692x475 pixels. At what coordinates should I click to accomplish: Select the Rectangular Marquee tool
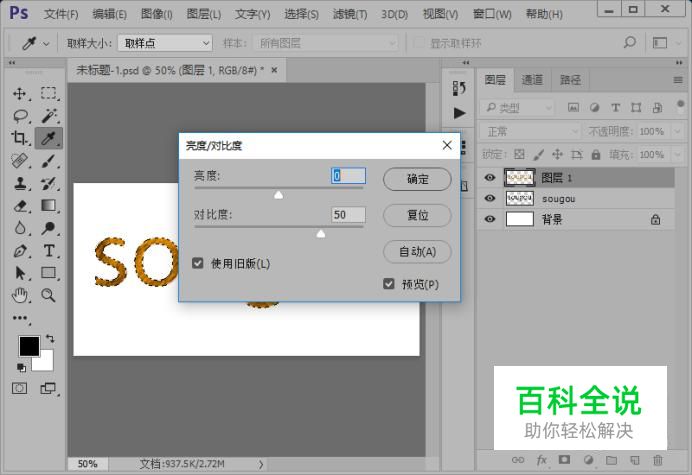click(x=48, y=93)
